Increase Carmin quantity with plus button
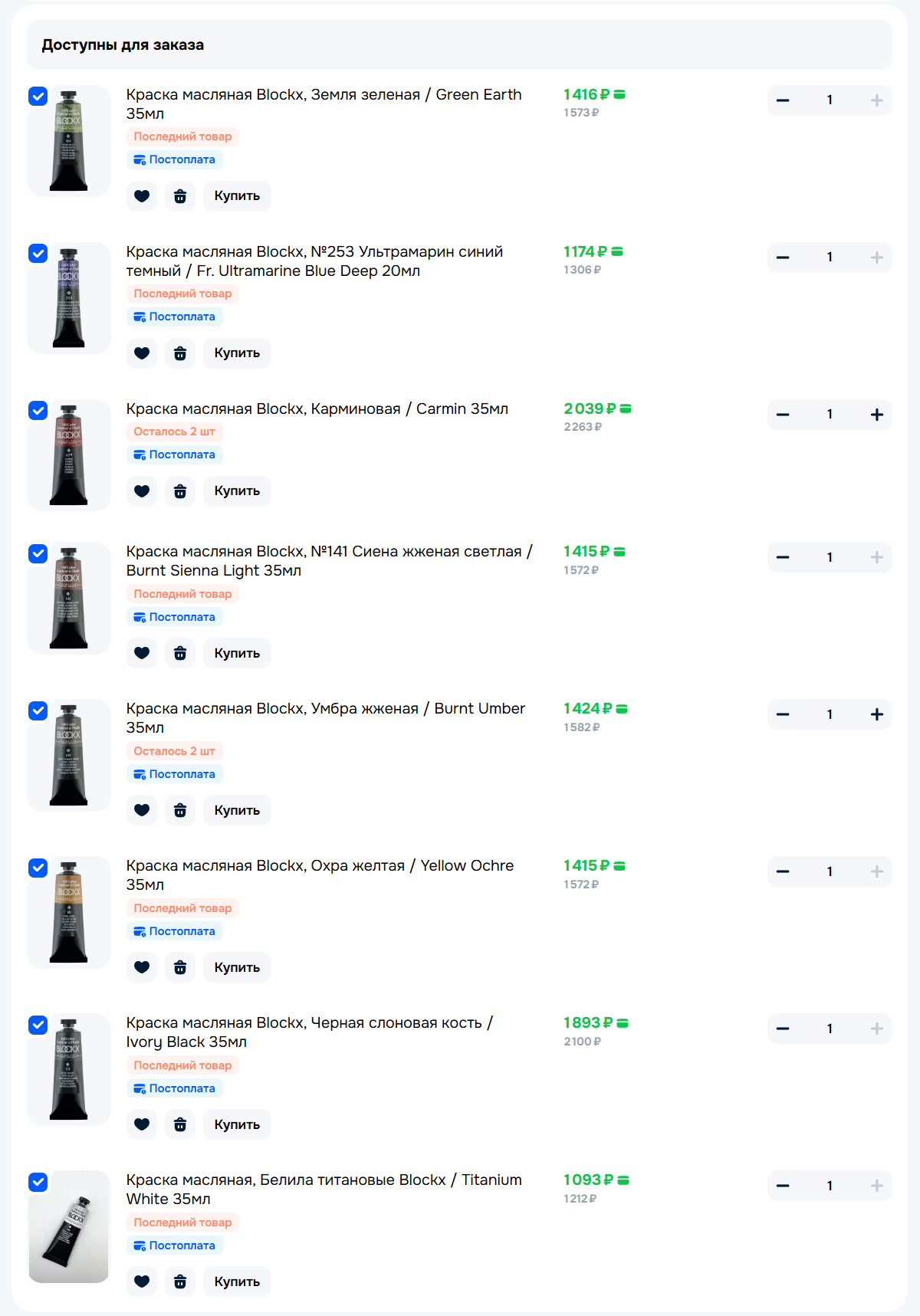The width and height of the screenshot is (920, 1316). pos(877,415)
